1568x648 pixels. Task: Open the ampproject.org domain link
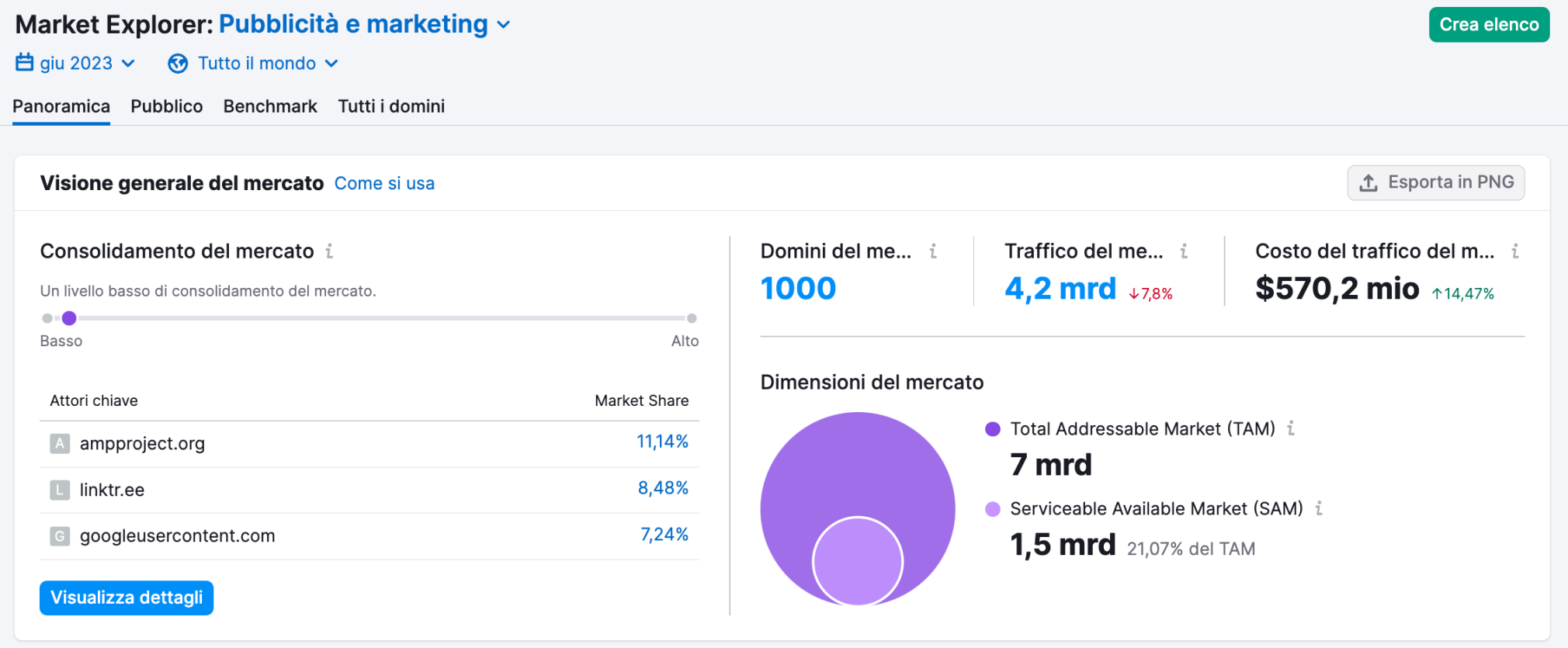[142, 443]
